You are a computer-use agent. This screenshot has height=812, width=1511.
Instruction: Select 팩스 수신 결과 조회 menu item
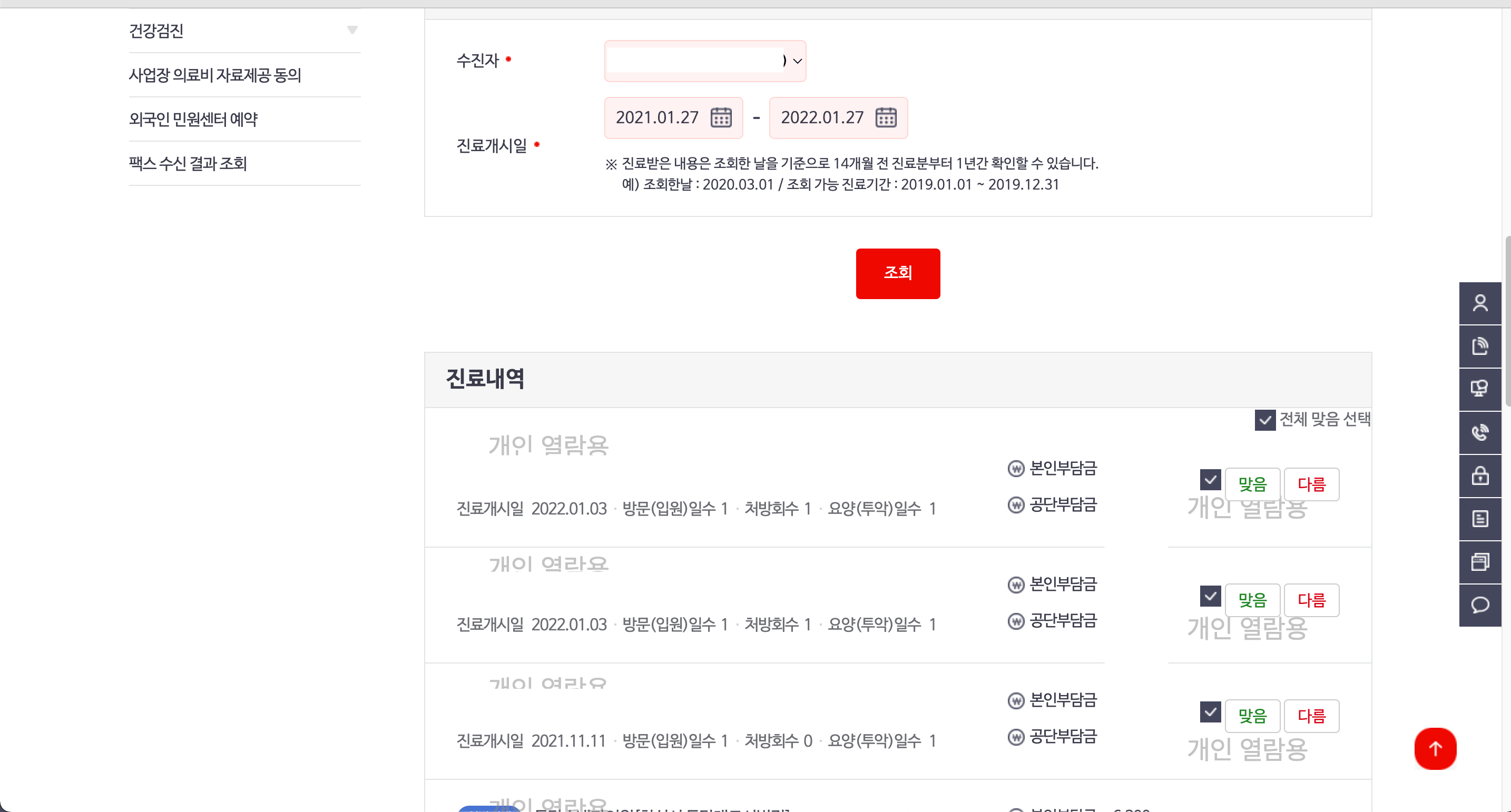point(188,164)
